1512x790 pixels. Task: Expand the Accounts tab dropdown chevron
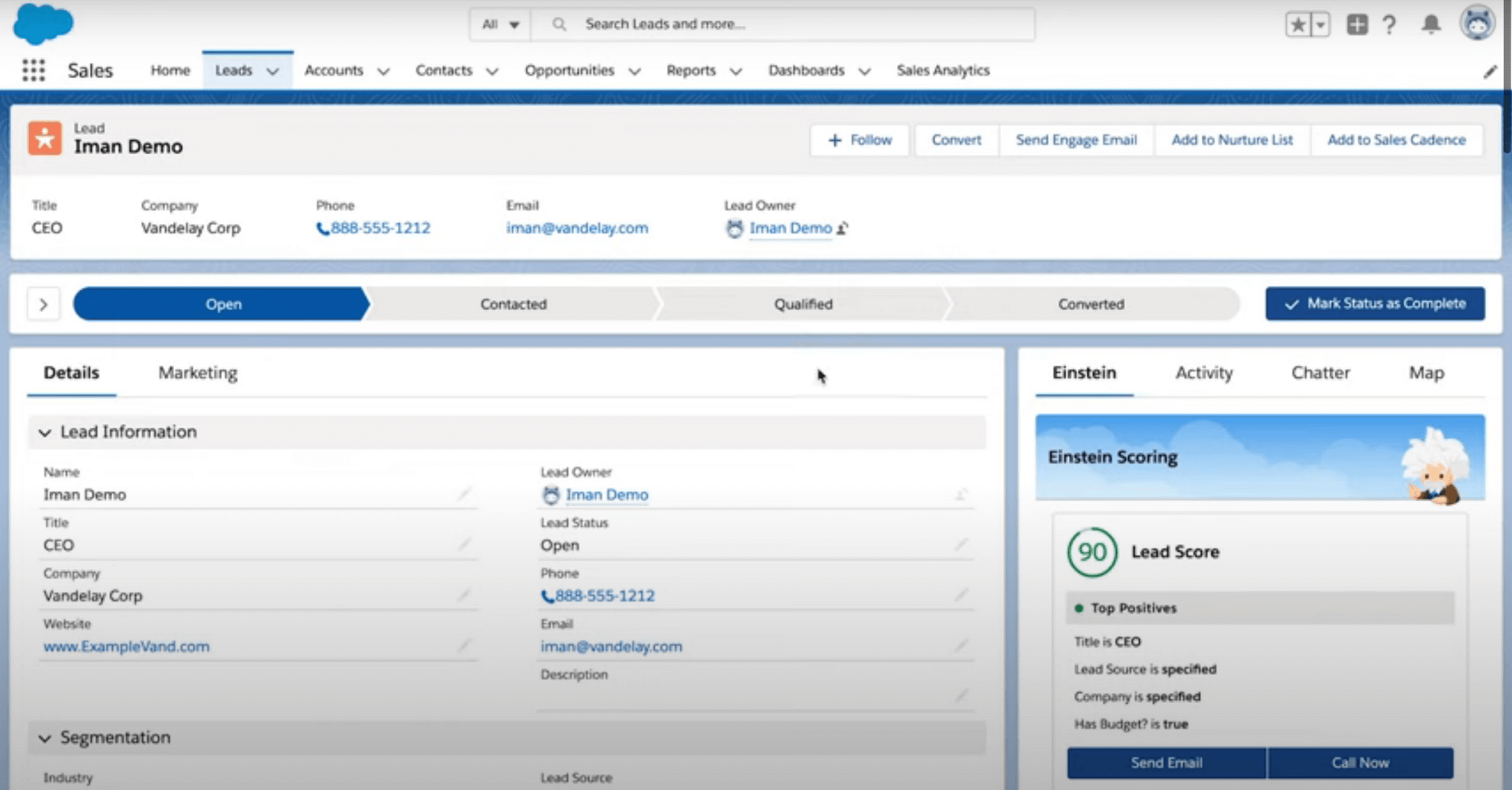383,72
